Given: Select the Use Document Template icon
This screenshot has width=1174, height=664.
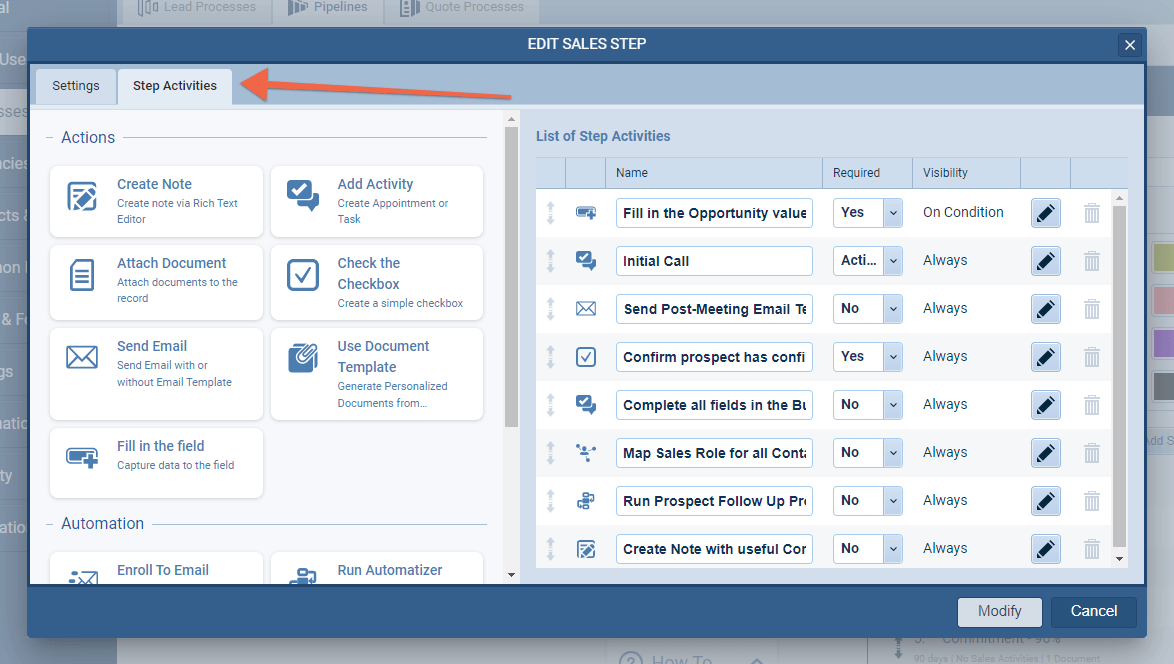Looking at the screenshot, I should click(303, 357).
